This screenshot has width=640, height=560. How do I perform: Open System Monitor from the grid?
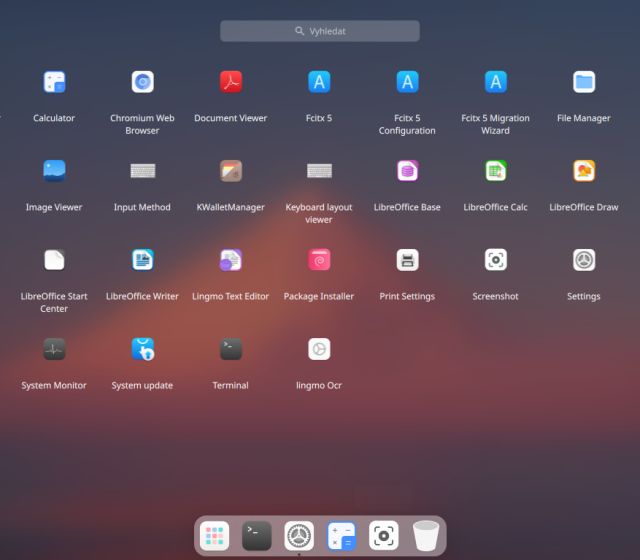pyautogui.click(x=54, y=349)
